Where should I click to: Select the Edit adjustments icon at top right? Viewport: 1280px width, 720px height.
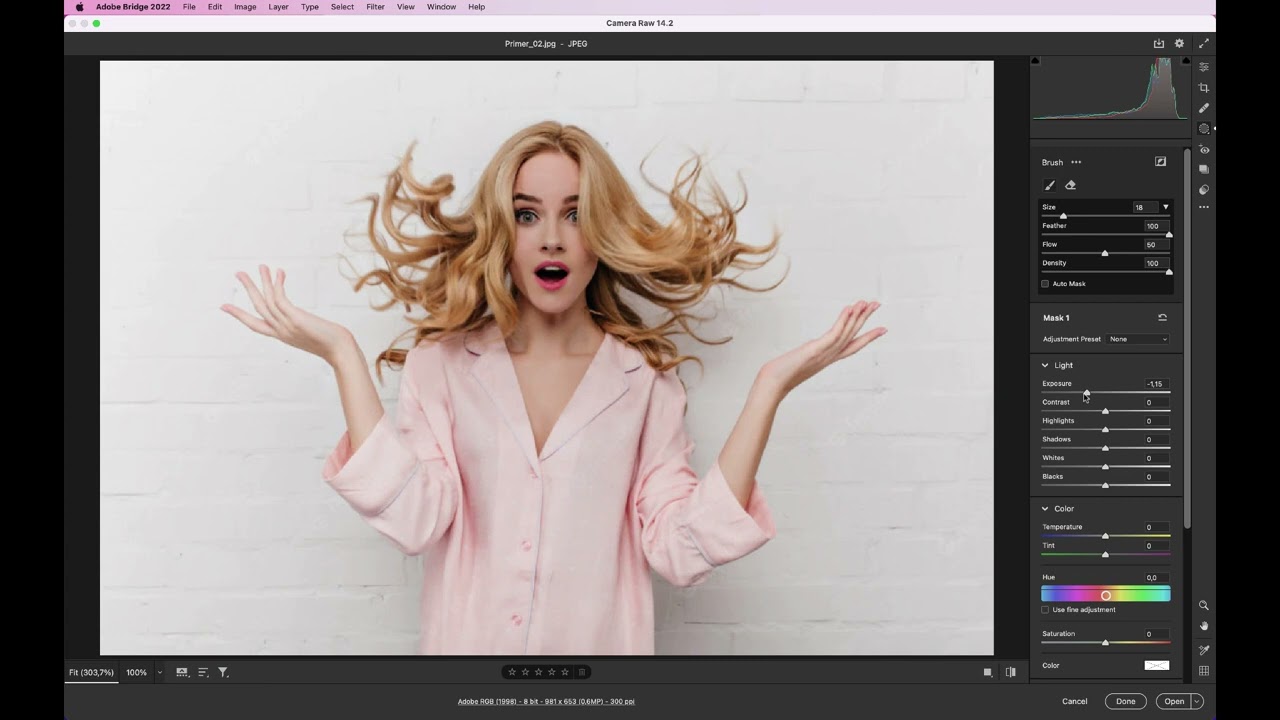click(x=1204, y=66)
